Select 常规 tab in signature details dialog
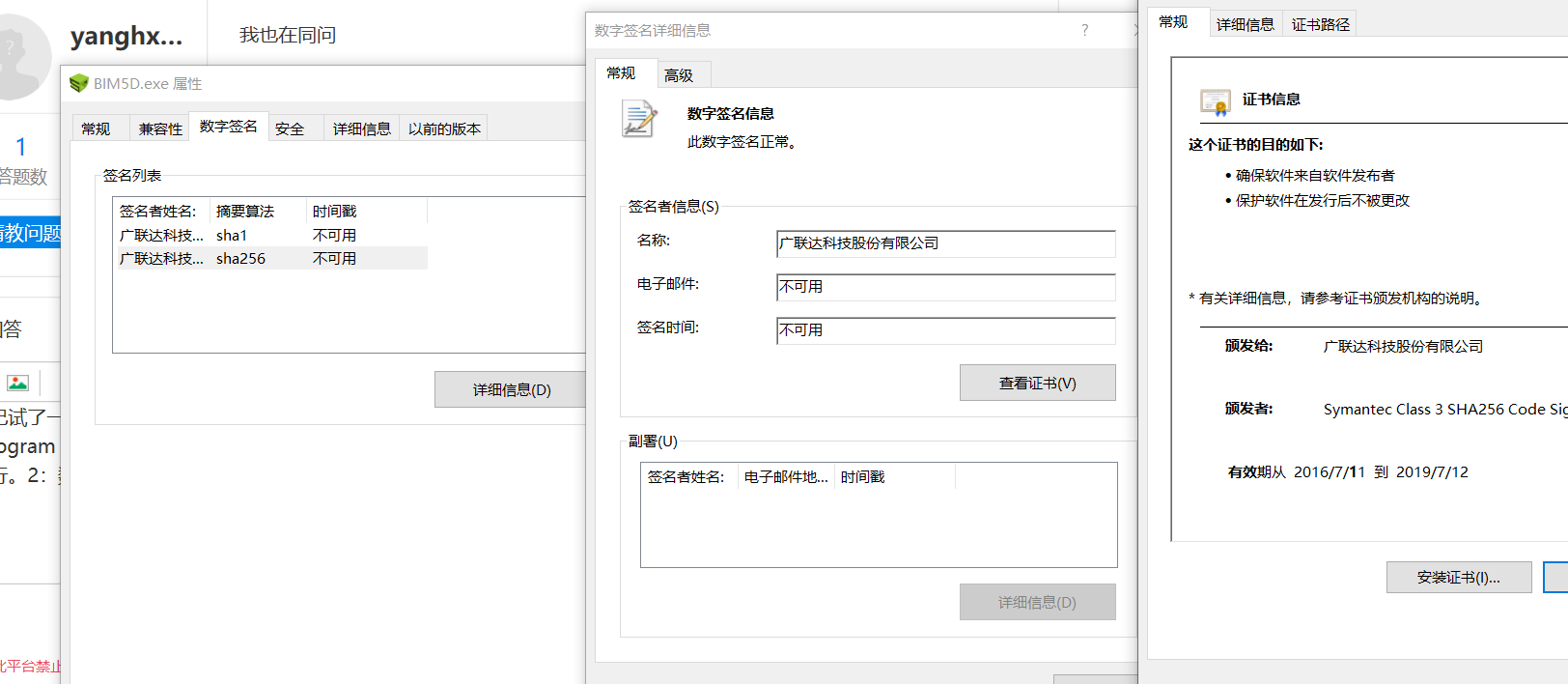The width and height of the screenshot is (1568, 684). [621, 72]
